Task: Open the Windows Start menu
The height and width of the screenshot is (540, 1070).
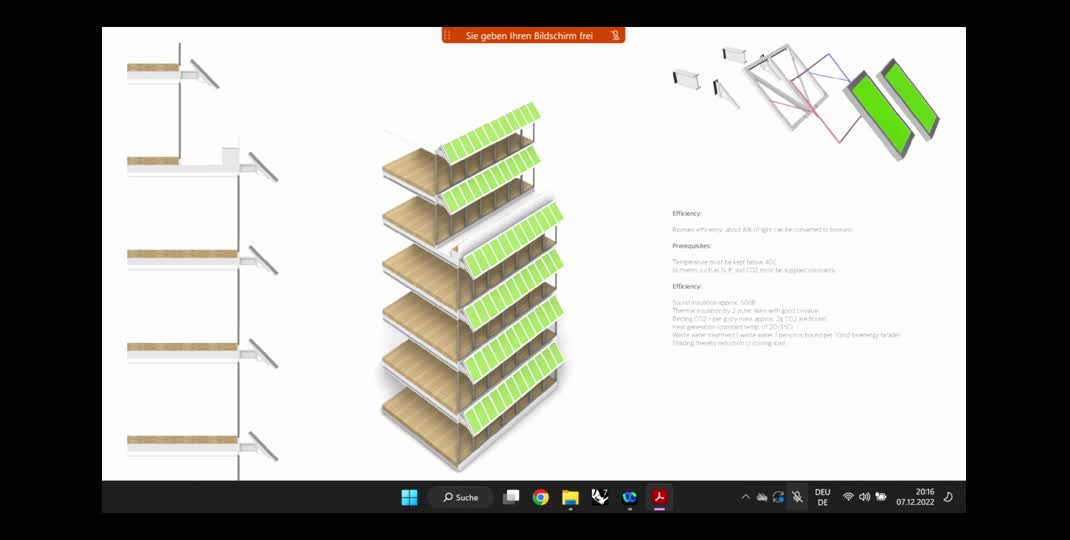Action: tap(409, 497)
